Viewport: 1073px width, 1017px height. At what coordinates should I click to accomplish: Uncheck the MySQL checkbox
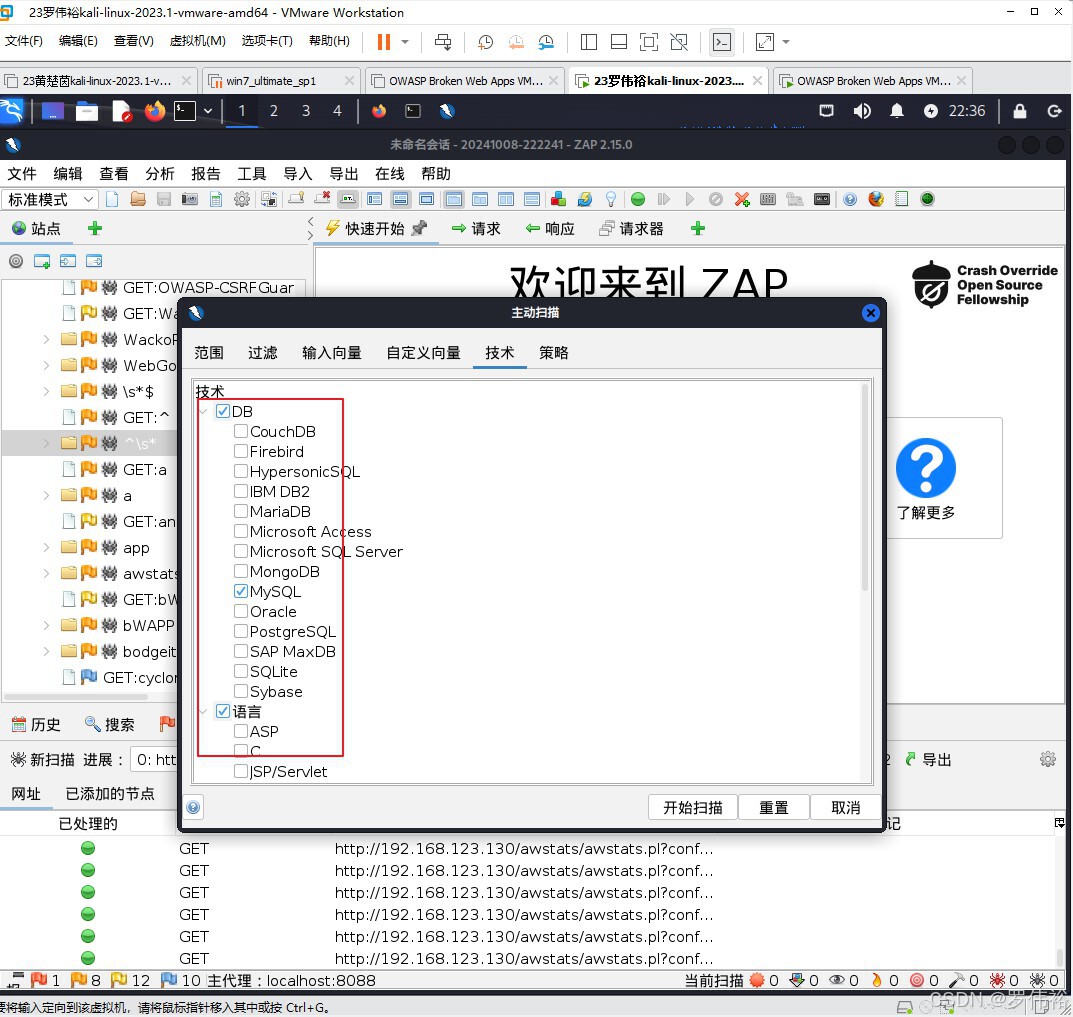pos(241,591)
